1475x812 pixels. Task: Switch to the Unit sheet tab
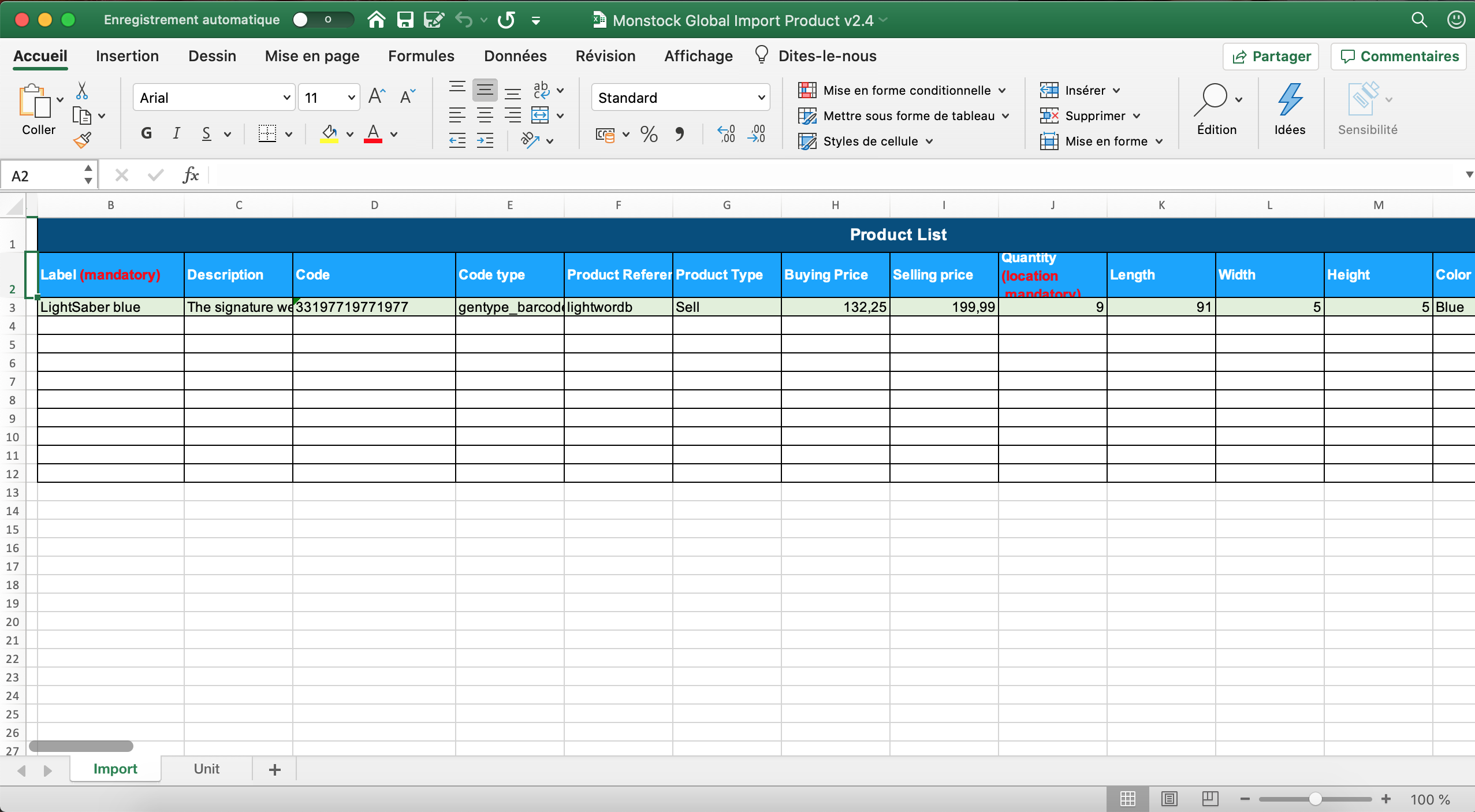[x=206, y=769]
